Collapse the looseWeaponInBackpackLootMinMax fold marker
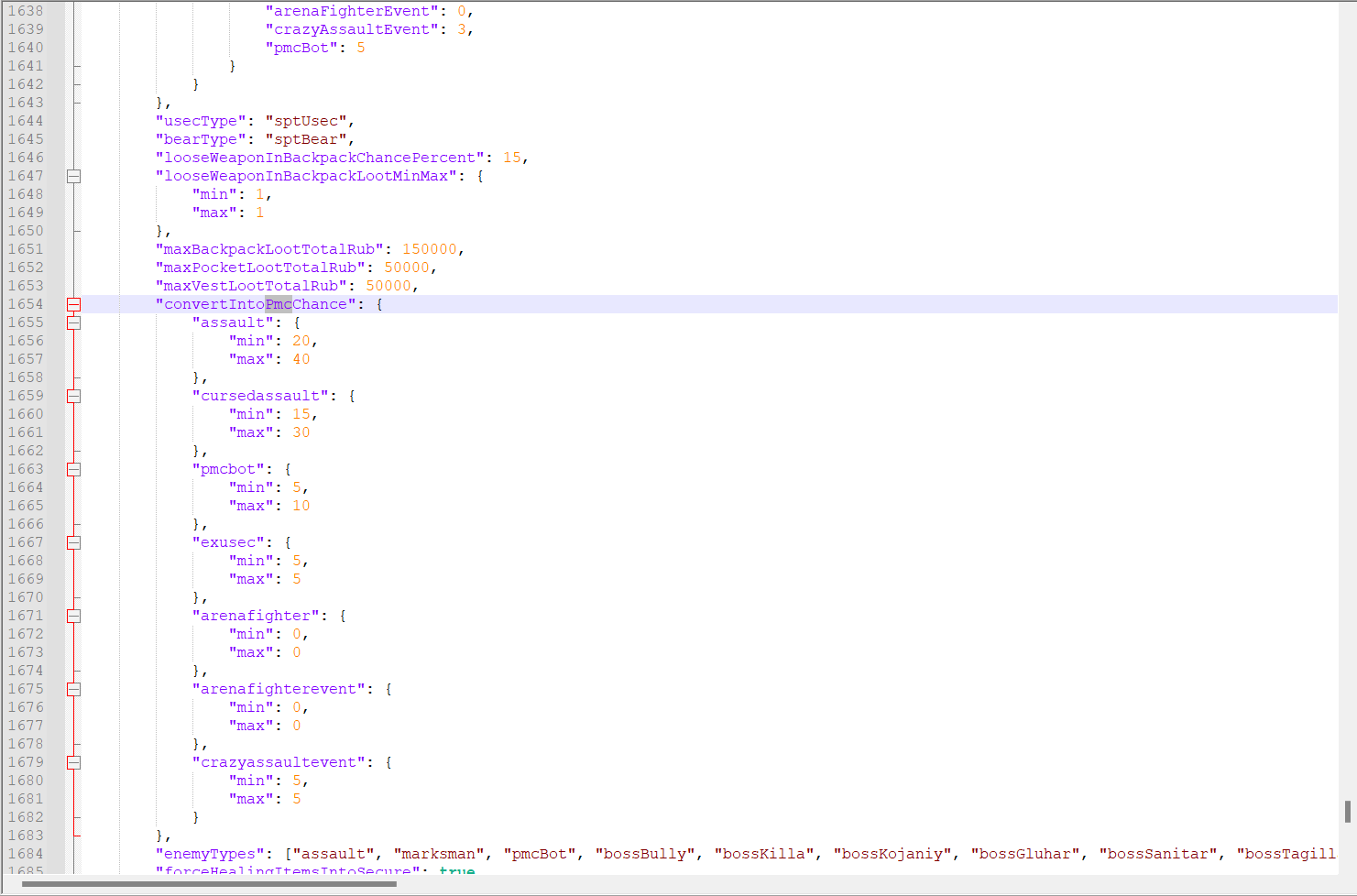This screenshot has height=896, width=1357. (74, 176)
